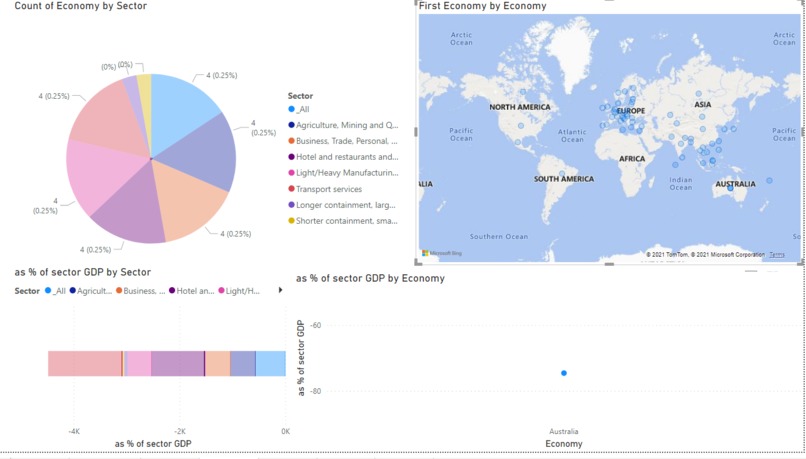Select the 'First Economy by Economy' map title
Viewport: 806px width, 459px height.
point(483,6)
